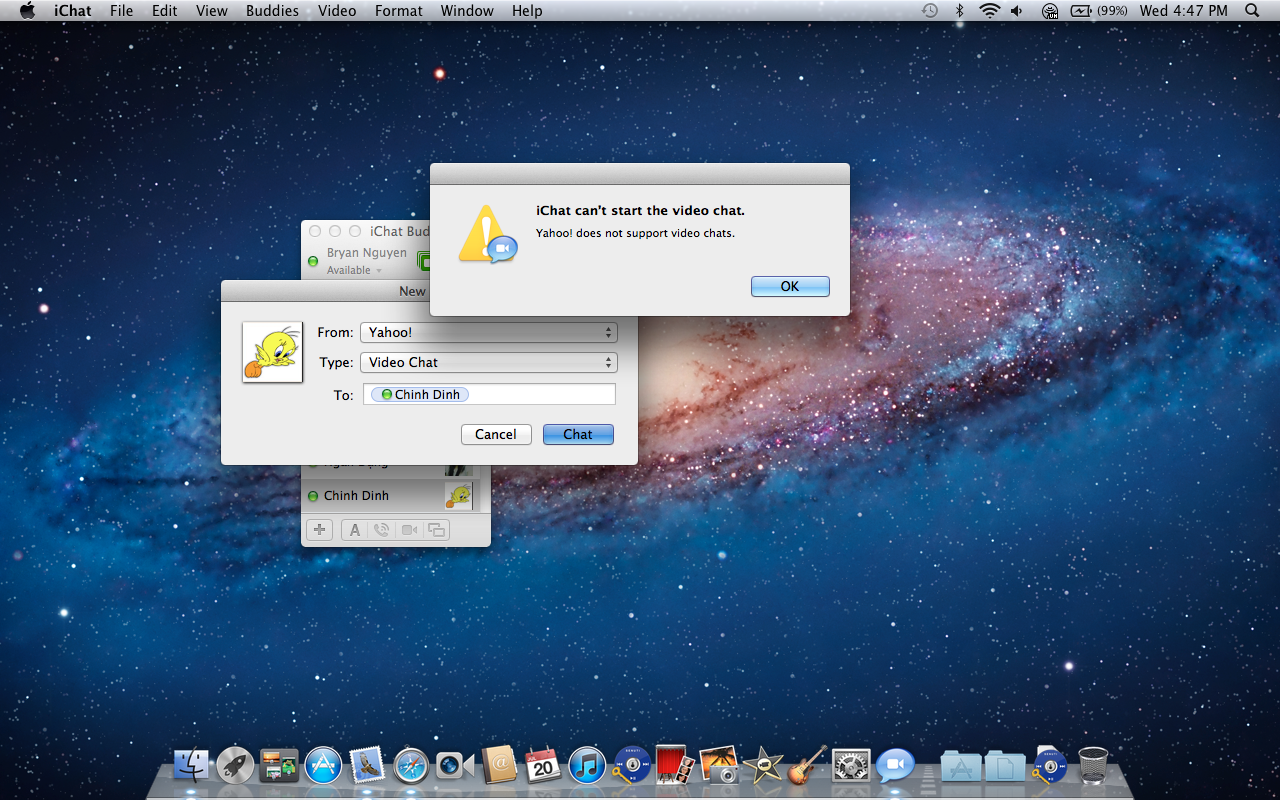Click the screen sharing button in buddy list
Image resolution: width=1280 pixels, height=800 pixels.
tap(436, 530)
